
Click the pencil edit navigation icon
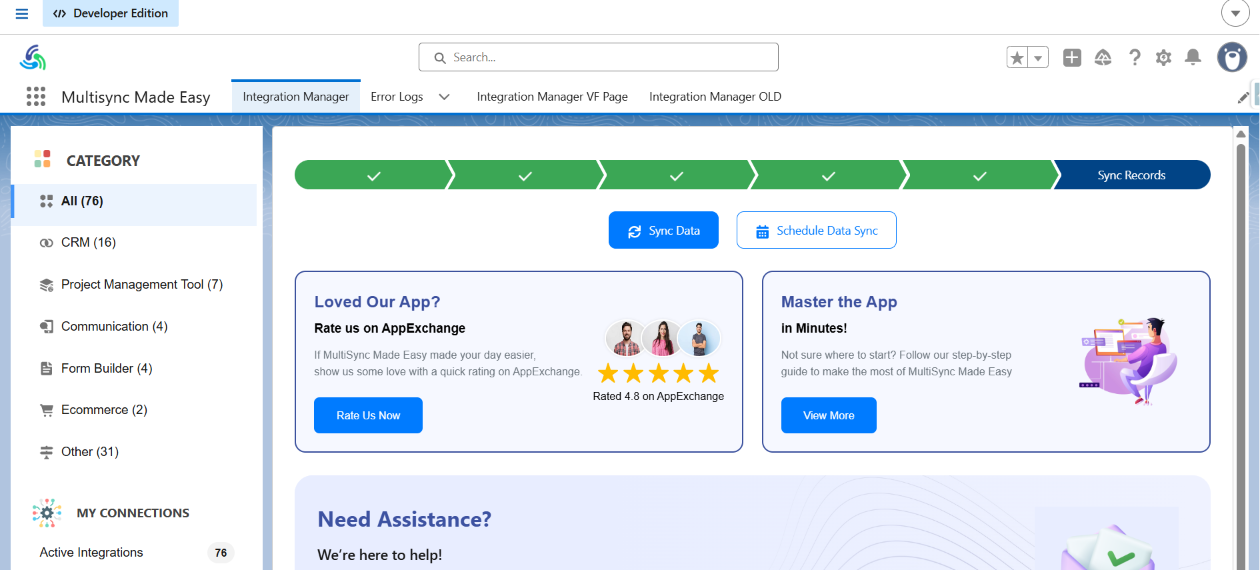coord(1243,97)
